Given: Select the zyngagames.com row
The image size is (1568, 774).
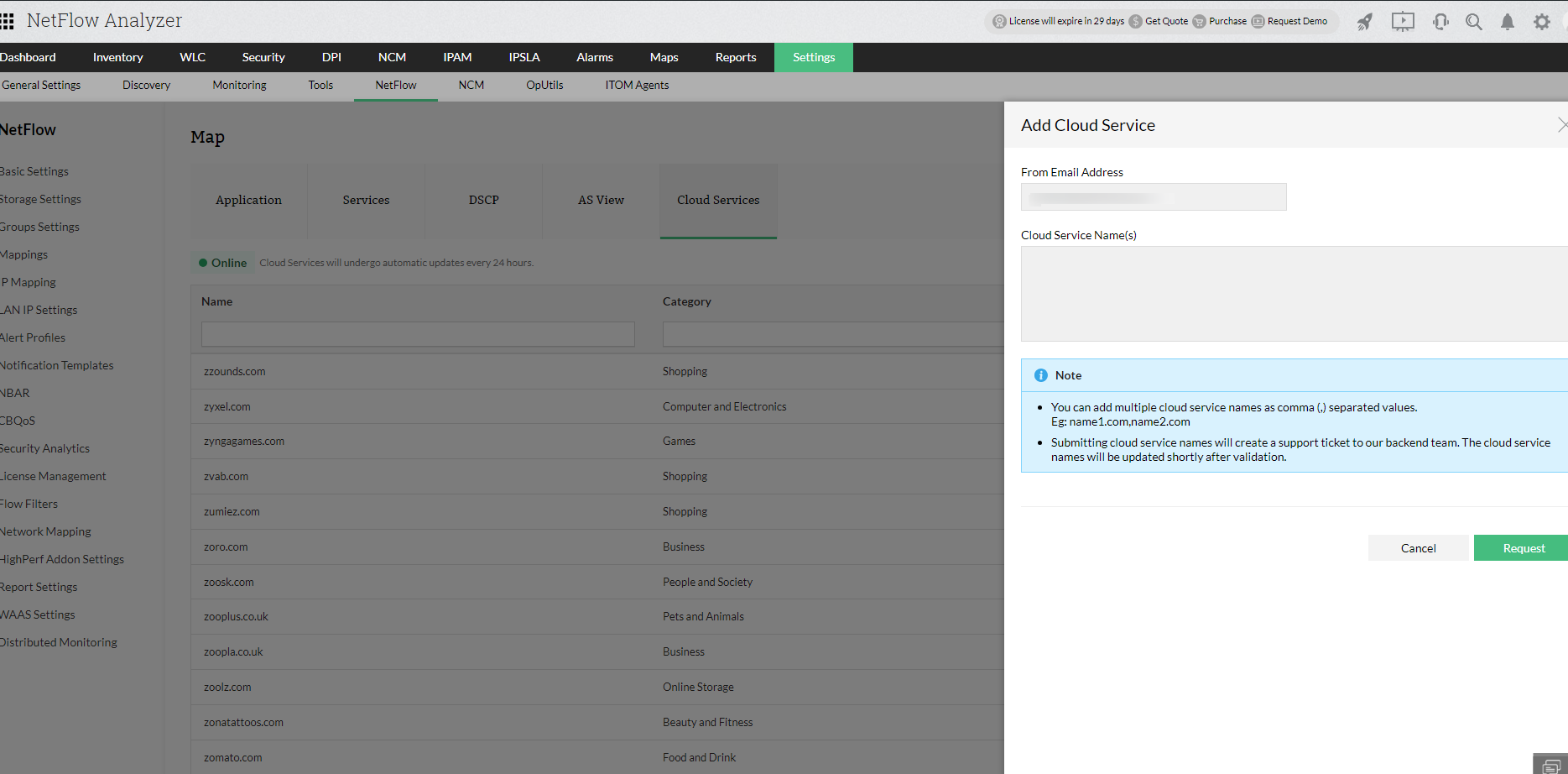Looking at the screenshot, I should (x=597, y=442).
